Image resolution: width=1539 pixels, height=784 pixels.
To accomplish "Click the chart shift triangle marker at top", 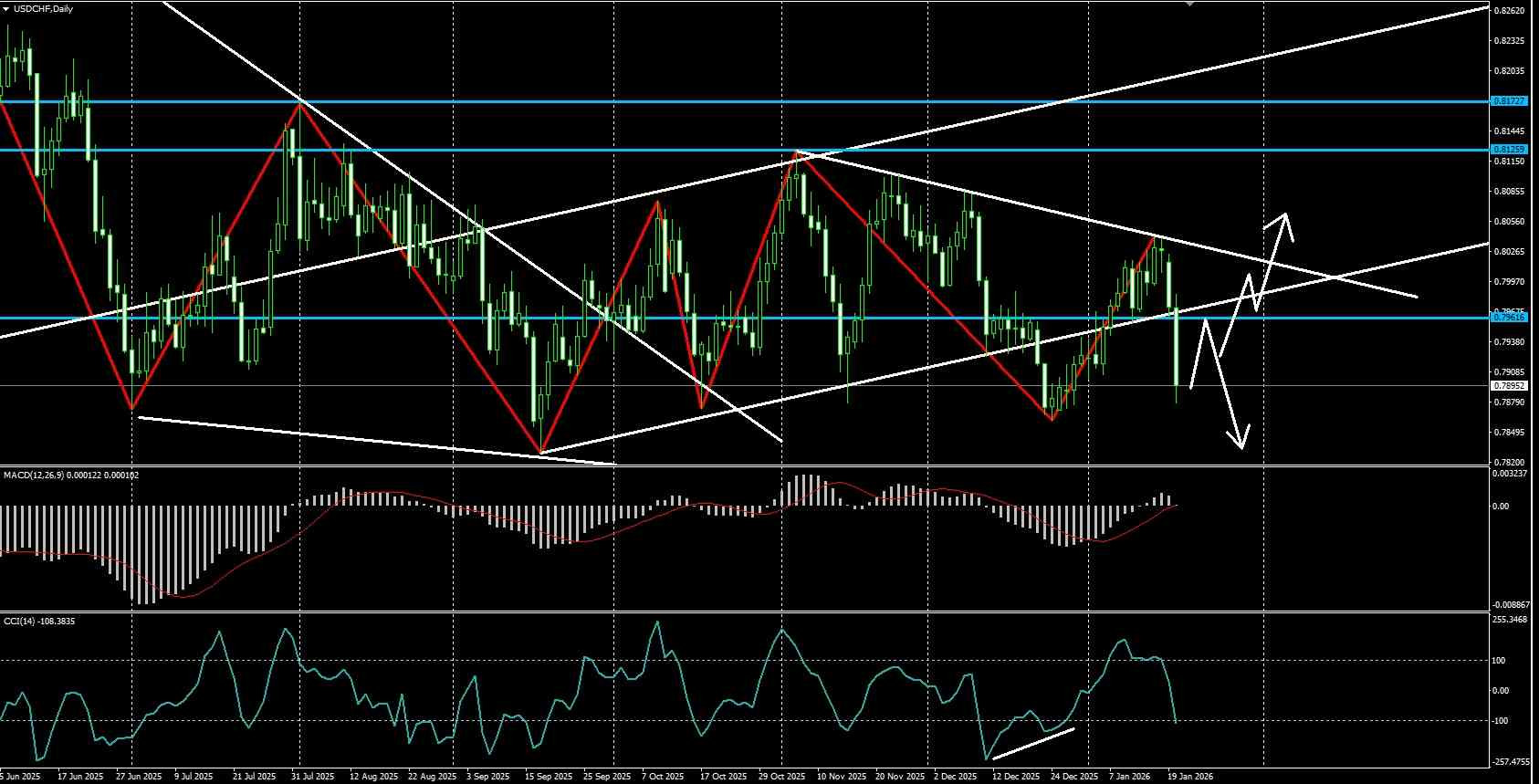I will click(1189, 5).
